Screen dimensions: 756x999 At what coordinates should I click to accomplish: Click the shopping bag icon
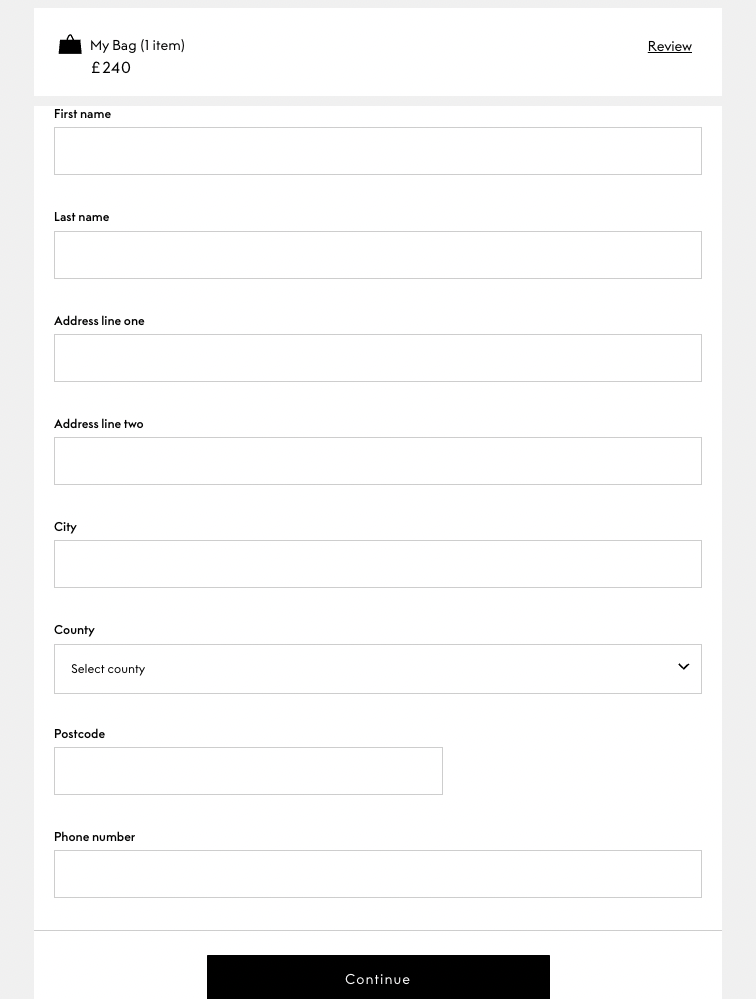(70, 45)
